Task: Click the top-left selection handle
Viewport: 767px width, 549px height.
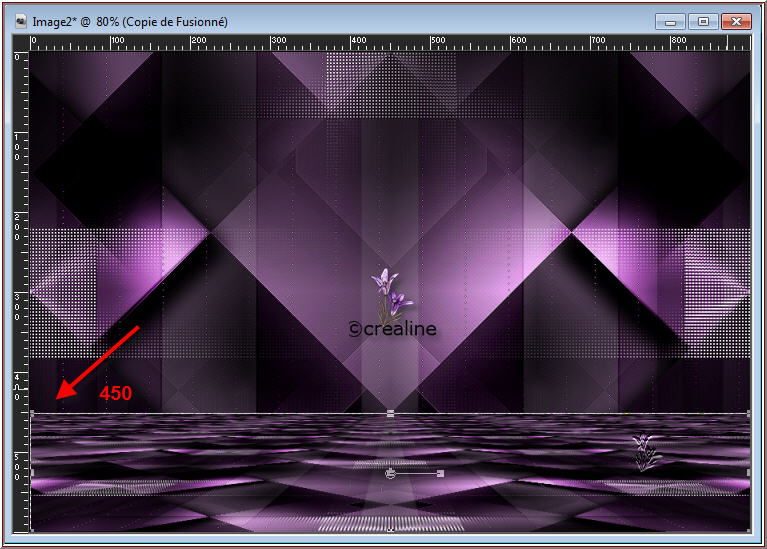Action: (x=33, y=412)
